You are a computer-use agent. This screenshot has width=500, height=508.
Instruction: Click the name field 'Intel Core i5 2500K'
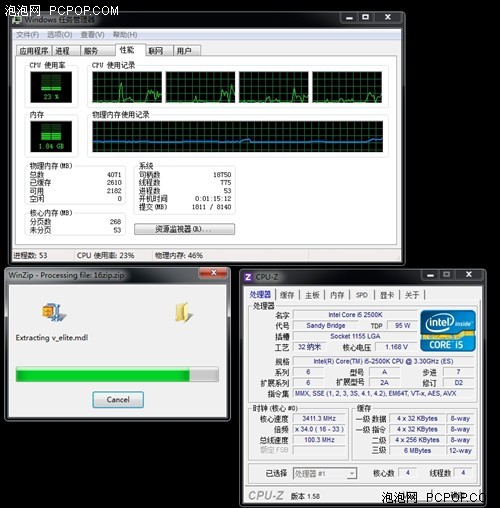click(355, 315)
